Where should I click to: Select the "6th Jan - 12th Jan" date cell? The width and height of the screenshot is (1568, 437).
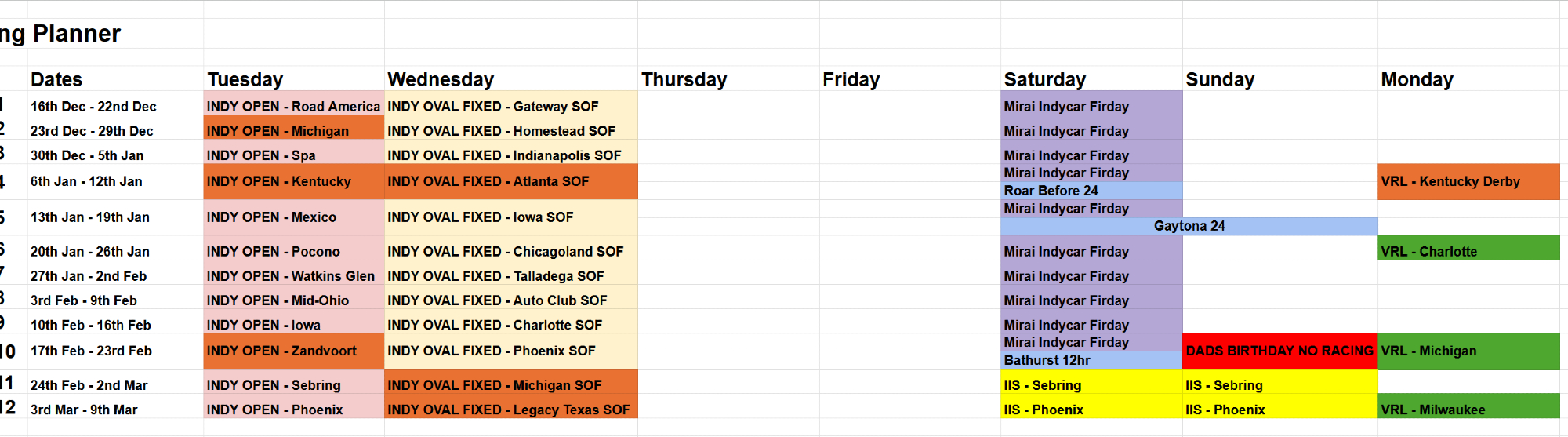pos(114,181)
